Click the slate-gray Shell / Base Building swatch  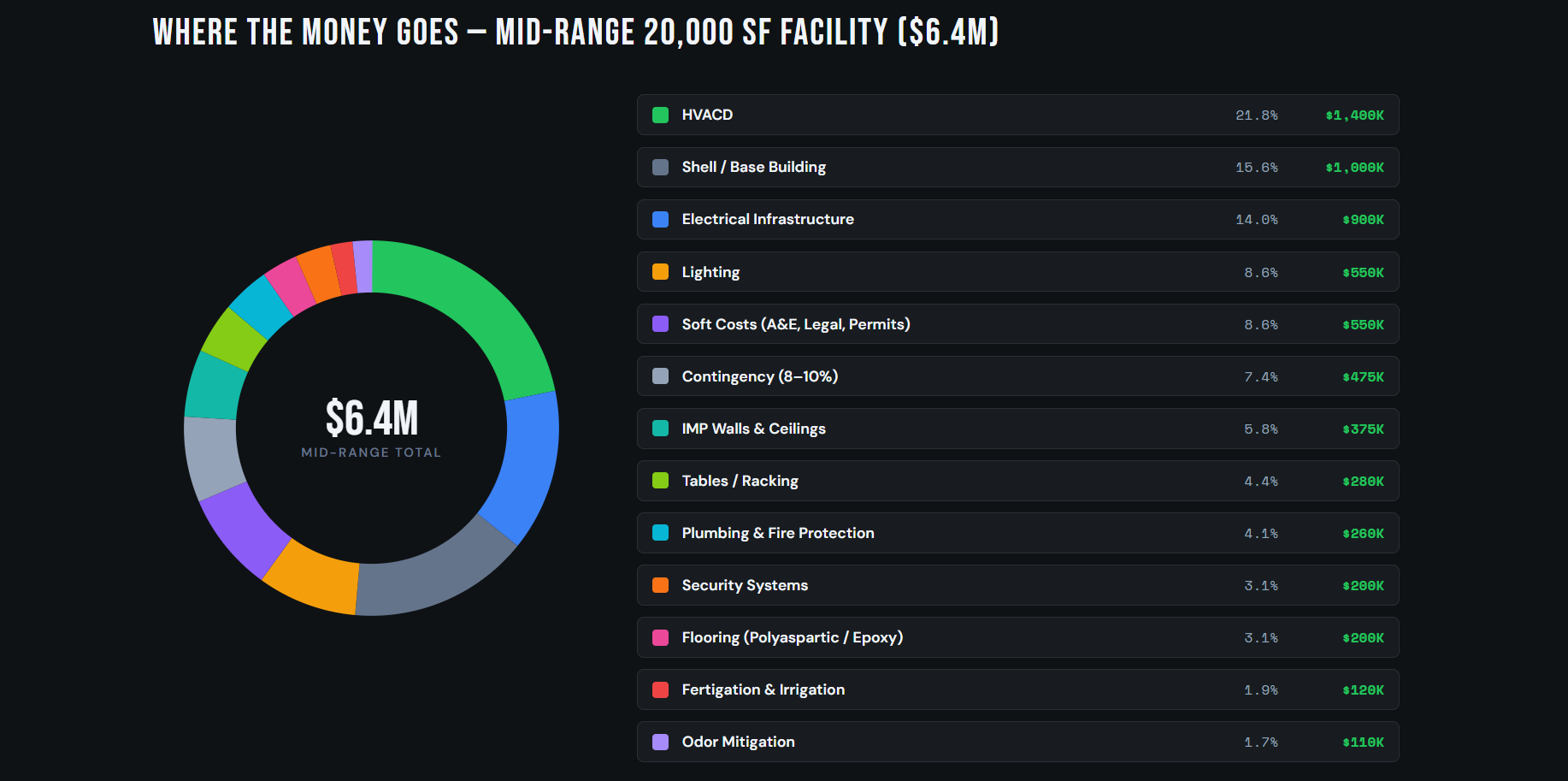click(x=660, y=167)
